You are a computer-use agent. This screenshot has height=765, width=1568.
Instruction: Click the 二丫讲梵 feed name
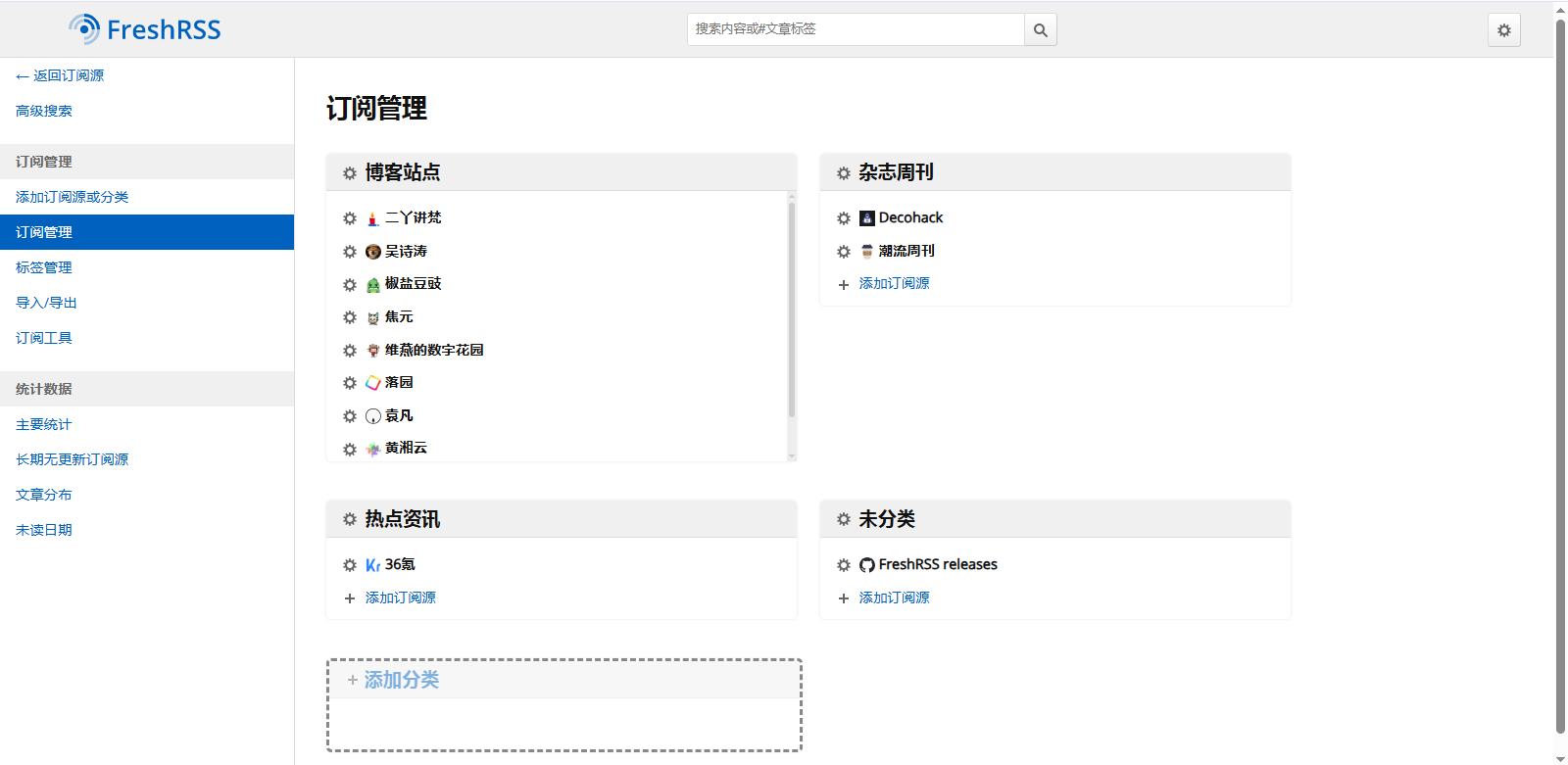coord(413,217)
